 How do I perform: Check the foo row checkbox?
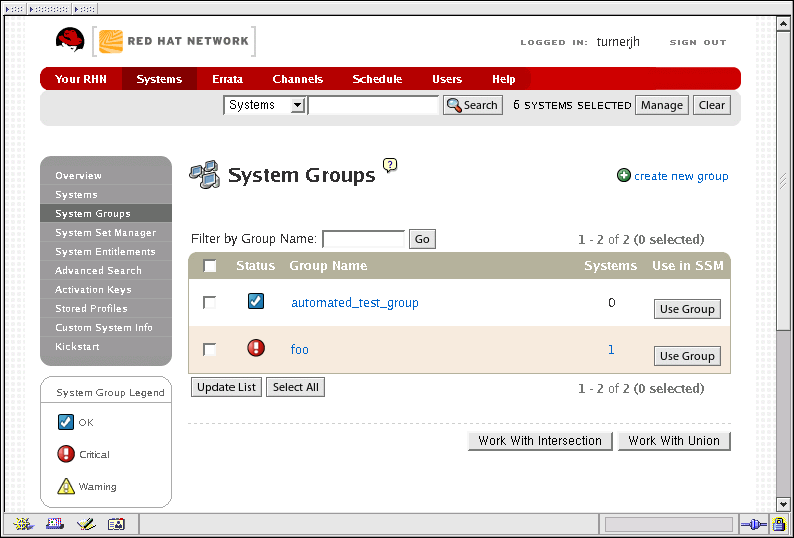pyautogui.click(x=209, y=350)
